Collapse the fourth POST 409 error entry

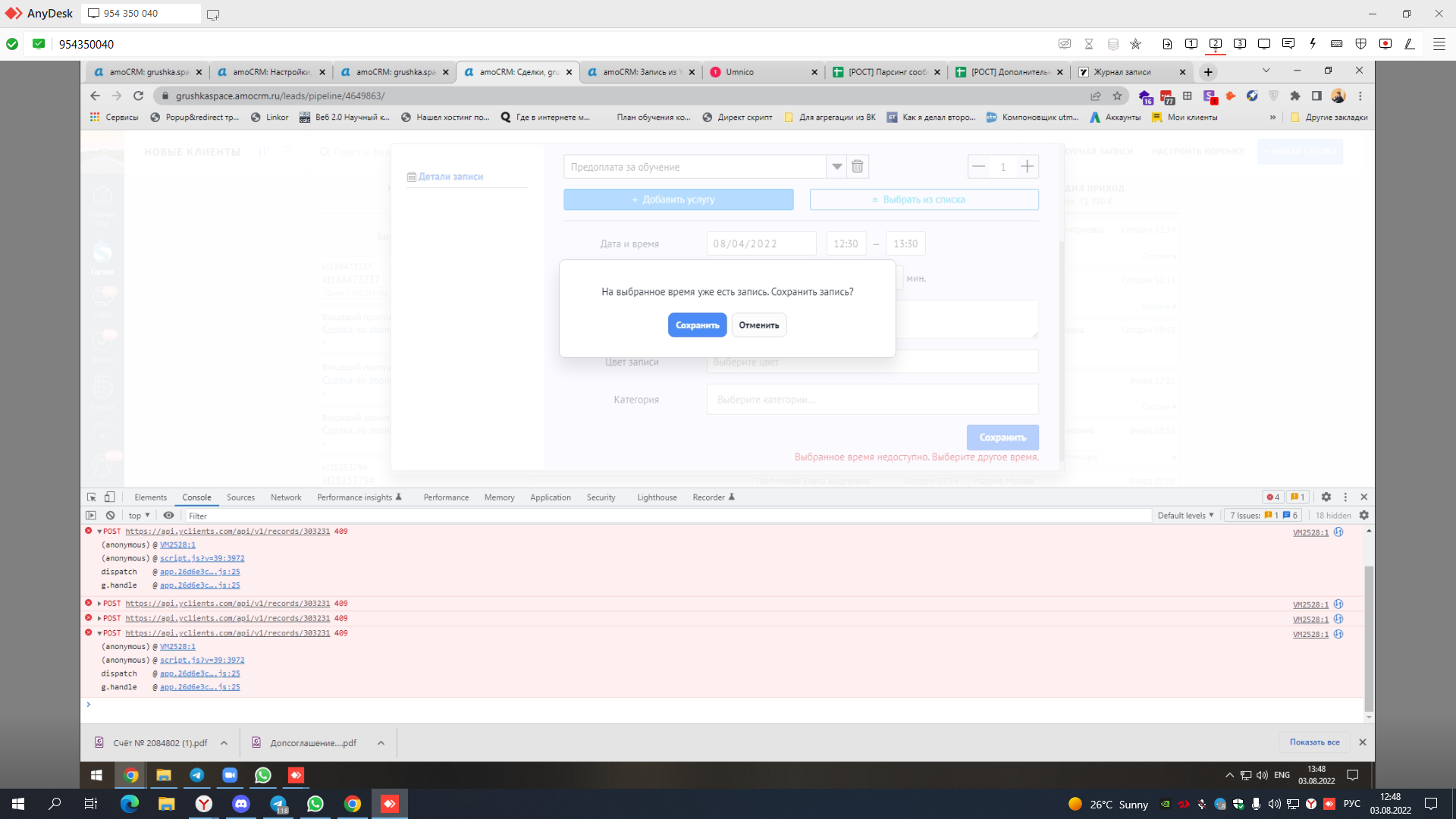pyautogui.click(x=99, y=633)
